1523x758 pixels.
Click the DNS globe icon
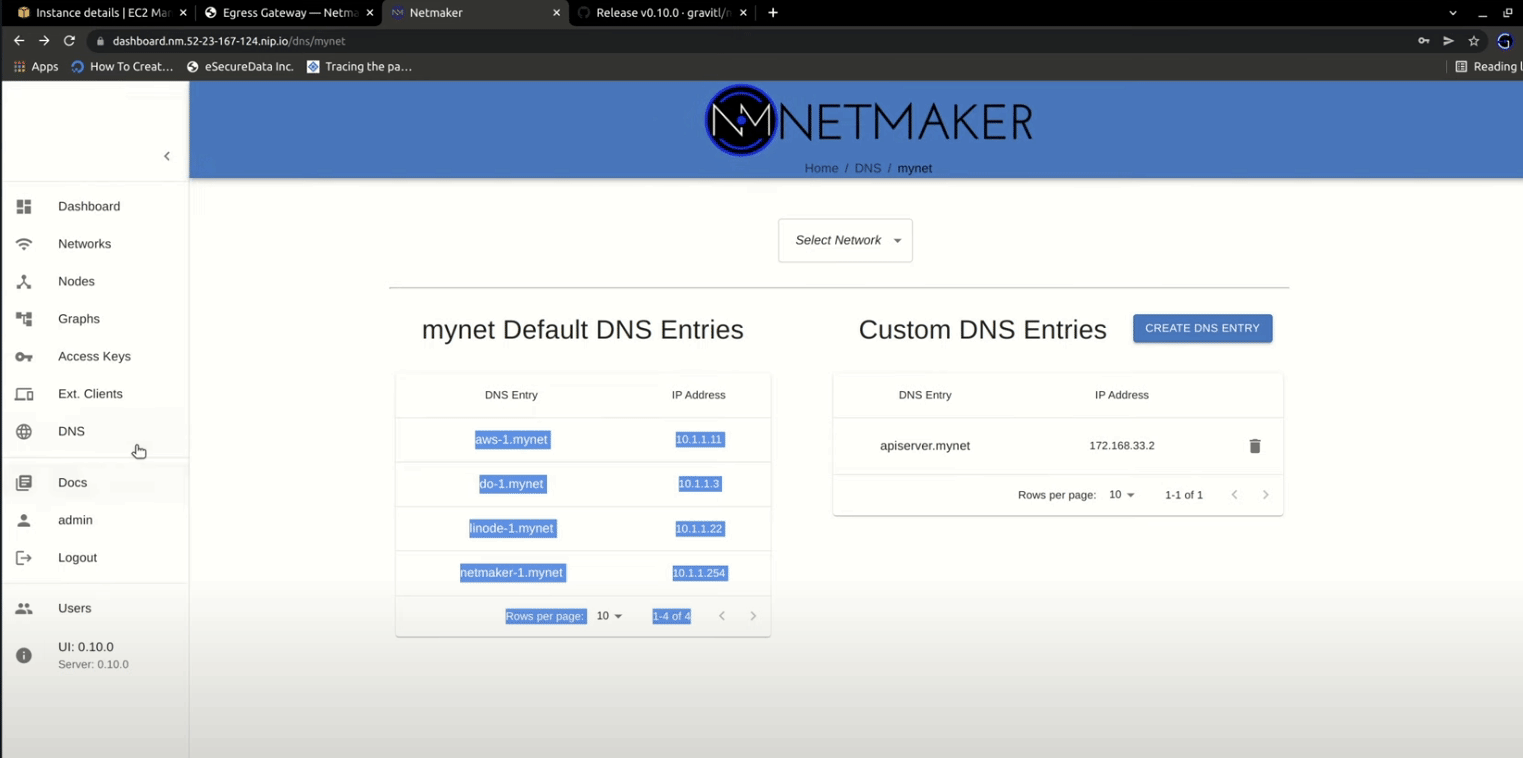point(24,432)
